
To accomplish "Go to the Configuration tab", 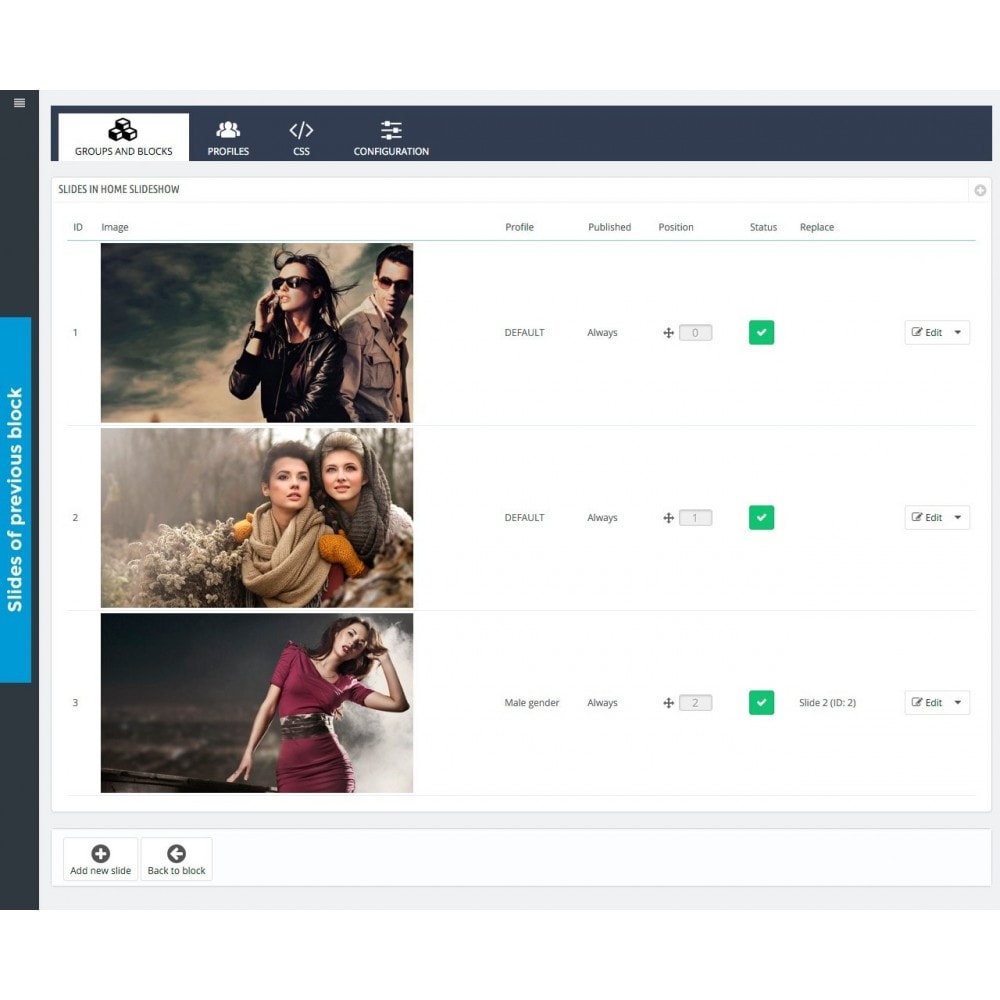I will [x=391, y=137].
